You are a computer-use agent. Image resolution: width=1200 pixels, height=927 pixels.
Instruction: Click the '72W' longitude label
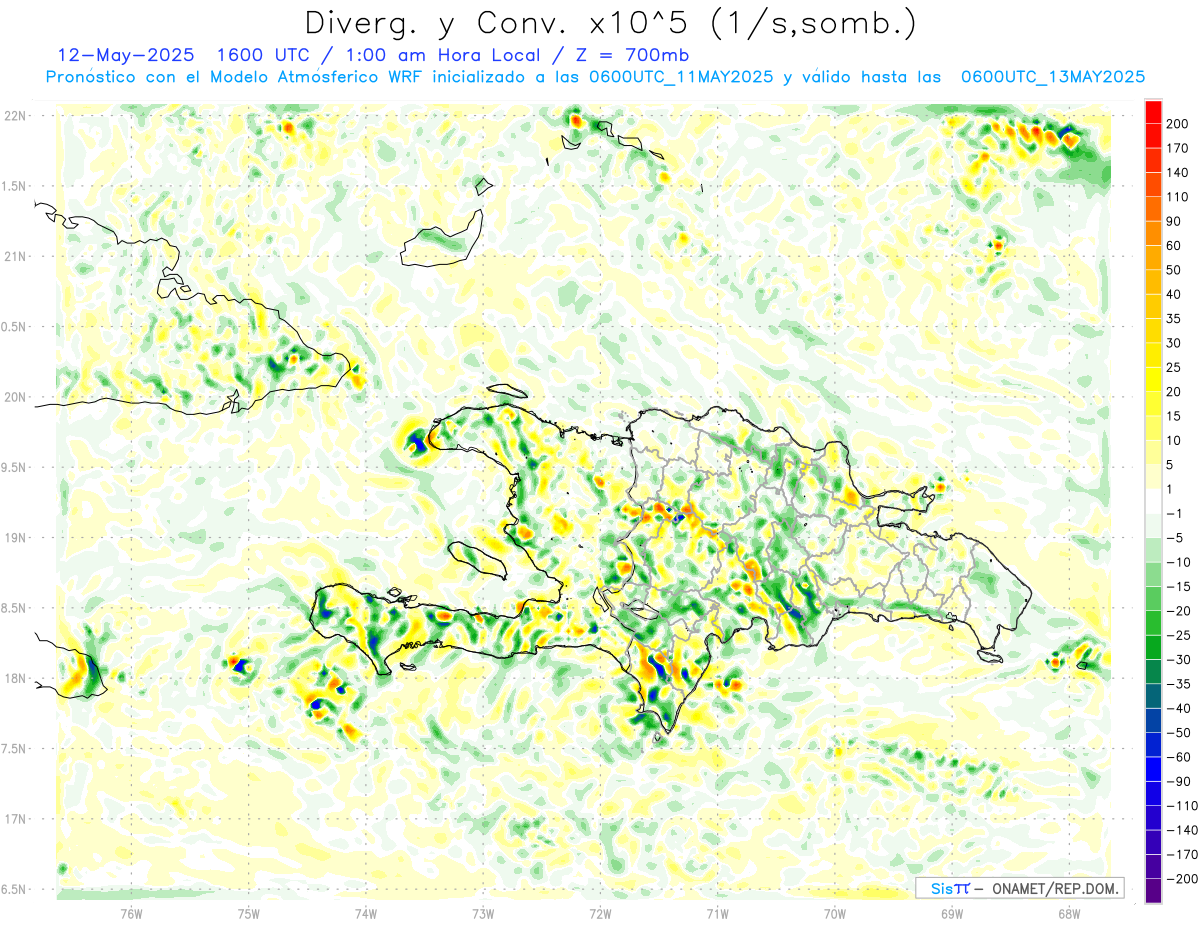point(600,913)
